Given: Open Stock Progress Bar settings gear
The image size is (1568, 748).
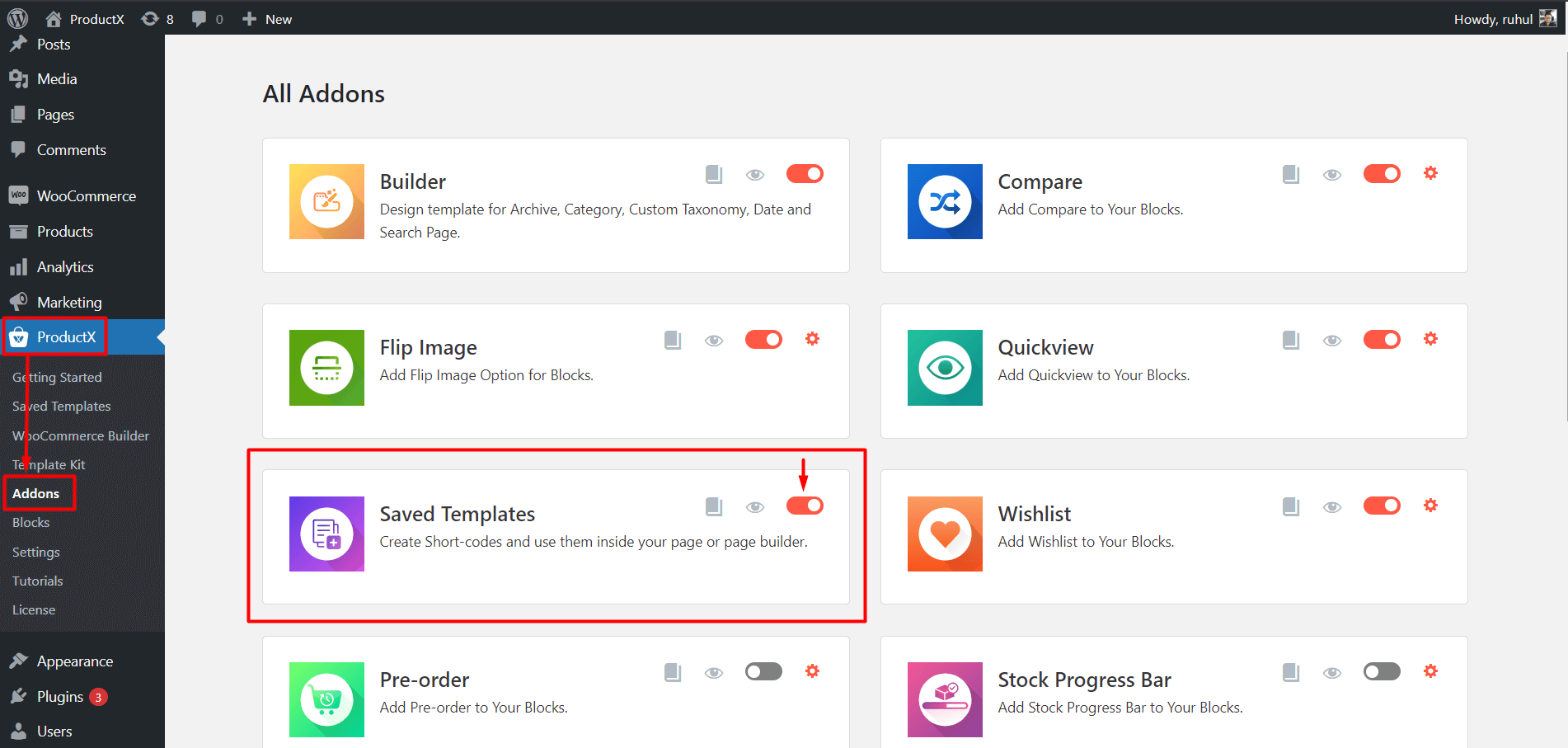Looking at the screenshot, I should 1431,671.
